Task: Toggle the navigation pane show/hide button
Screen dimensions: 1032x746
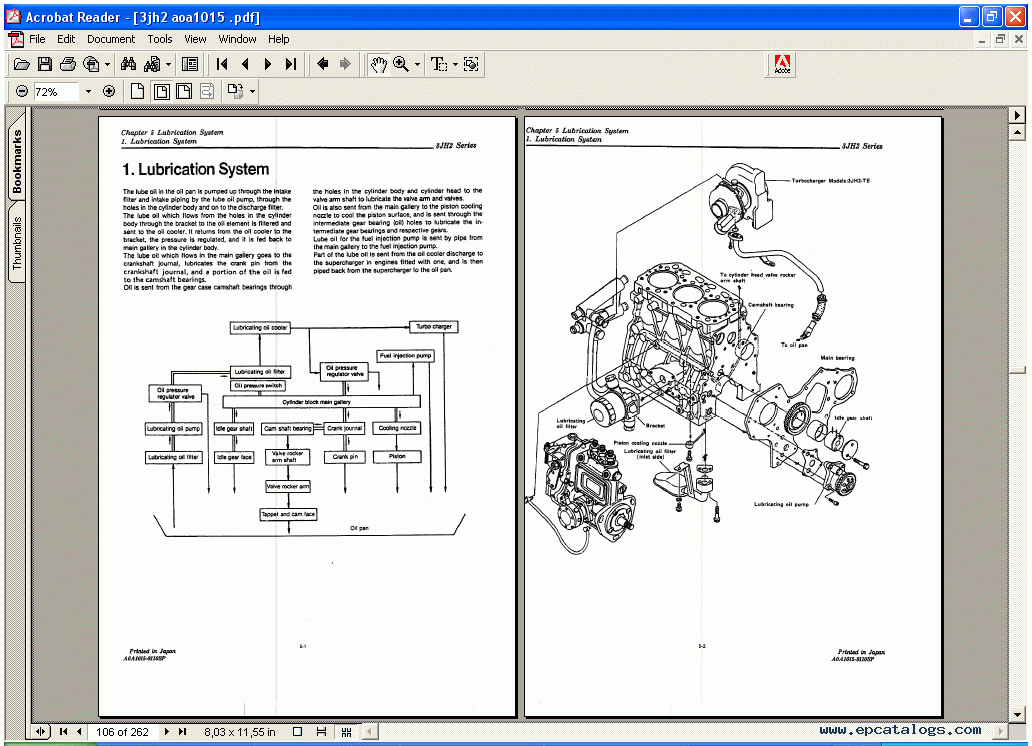Action: click(x=190, y=64)
